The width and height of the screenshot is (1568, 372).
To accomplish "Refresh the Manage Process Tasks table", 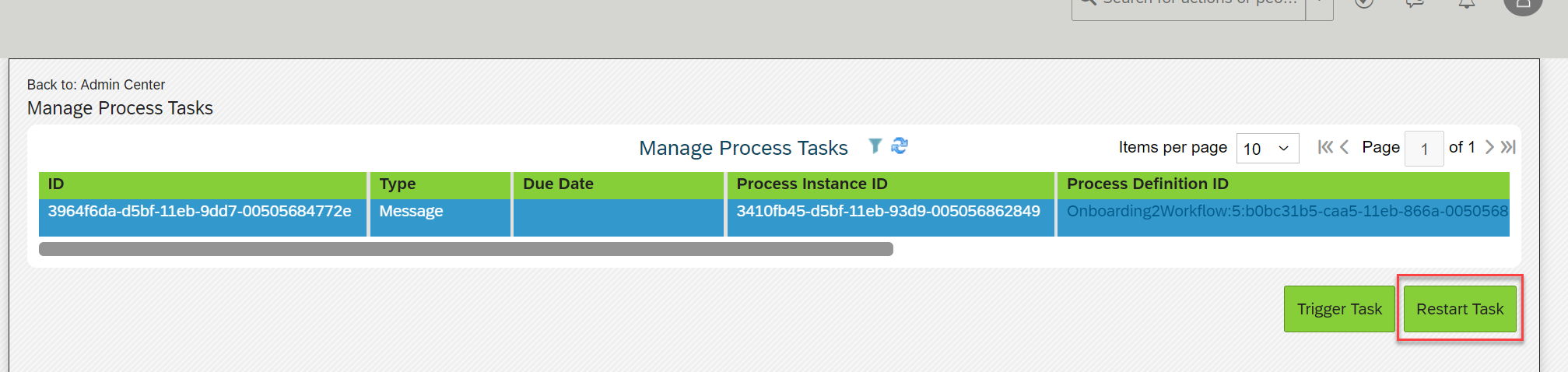I will coord(900,146).
